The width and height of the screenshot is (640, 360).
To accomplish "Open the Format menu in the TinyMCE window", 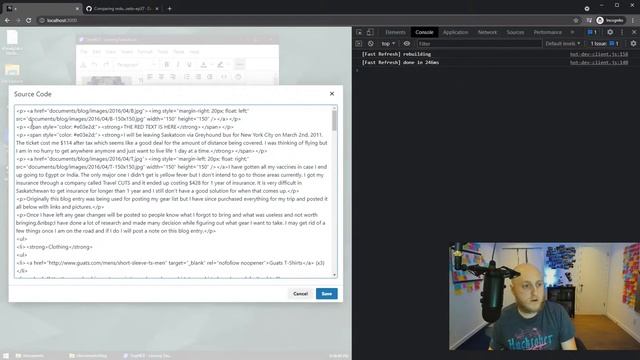I will pos(144,52).
